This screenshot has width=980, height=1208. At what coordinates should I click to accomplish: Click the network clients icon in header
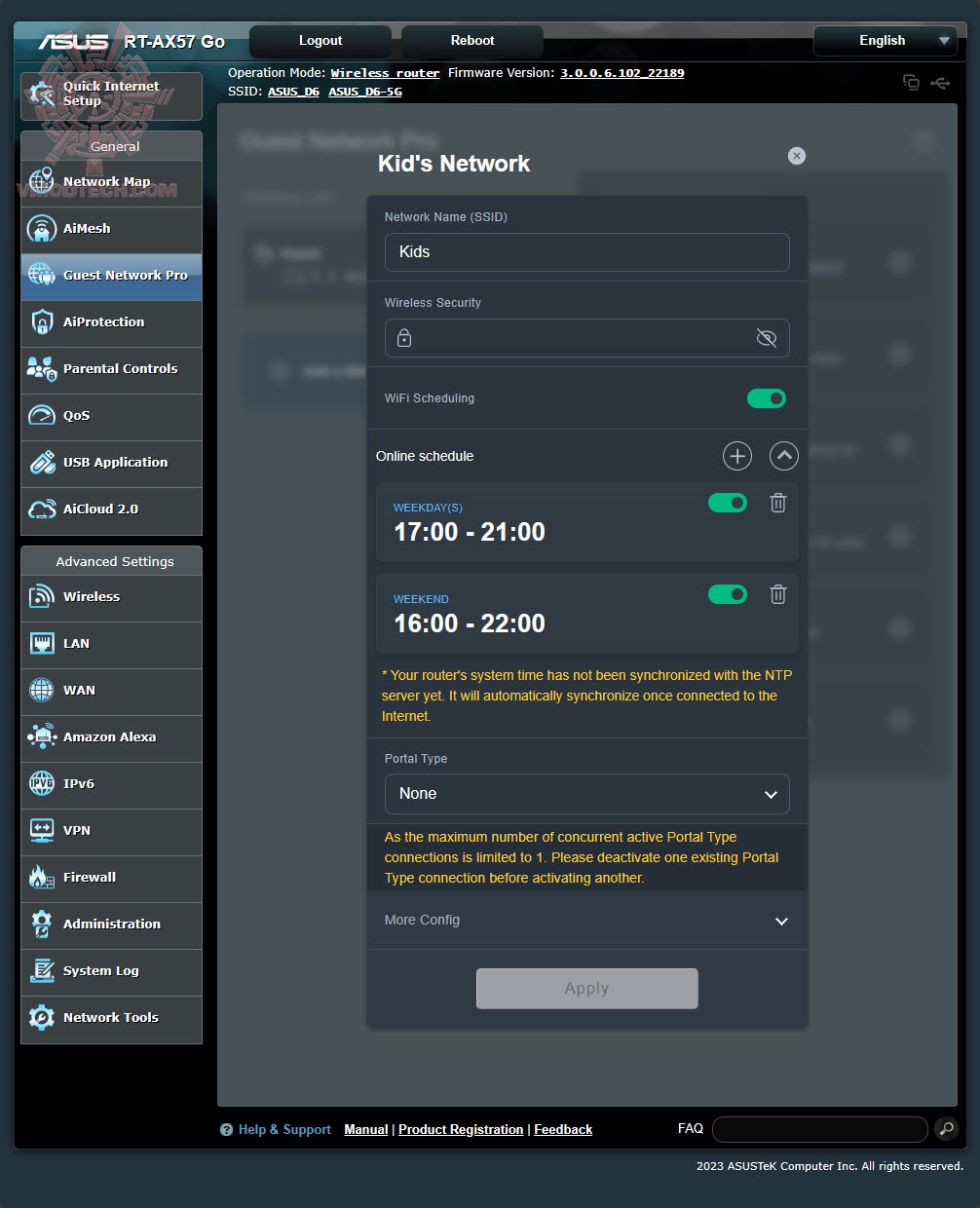tap(911, 83)
